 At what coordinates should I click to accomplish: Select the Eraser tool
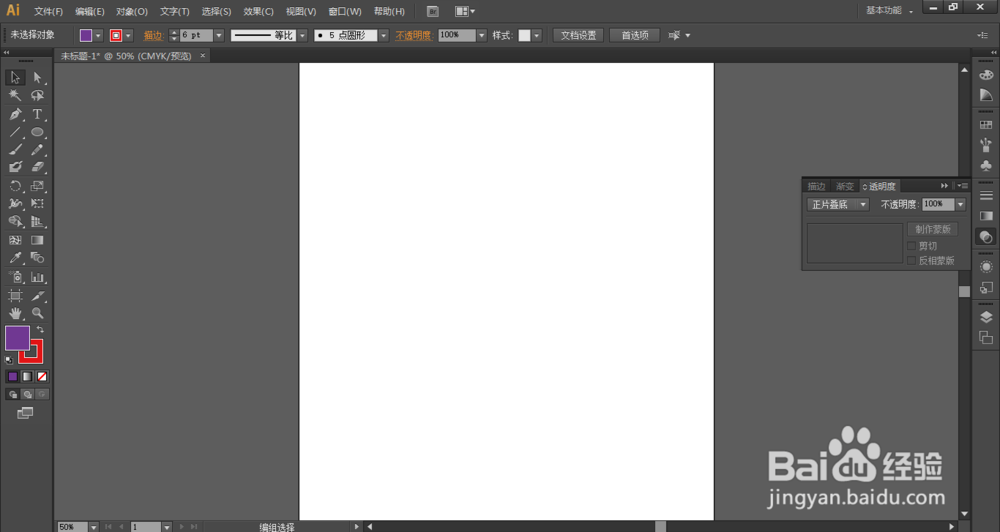(x=37, y=167)
